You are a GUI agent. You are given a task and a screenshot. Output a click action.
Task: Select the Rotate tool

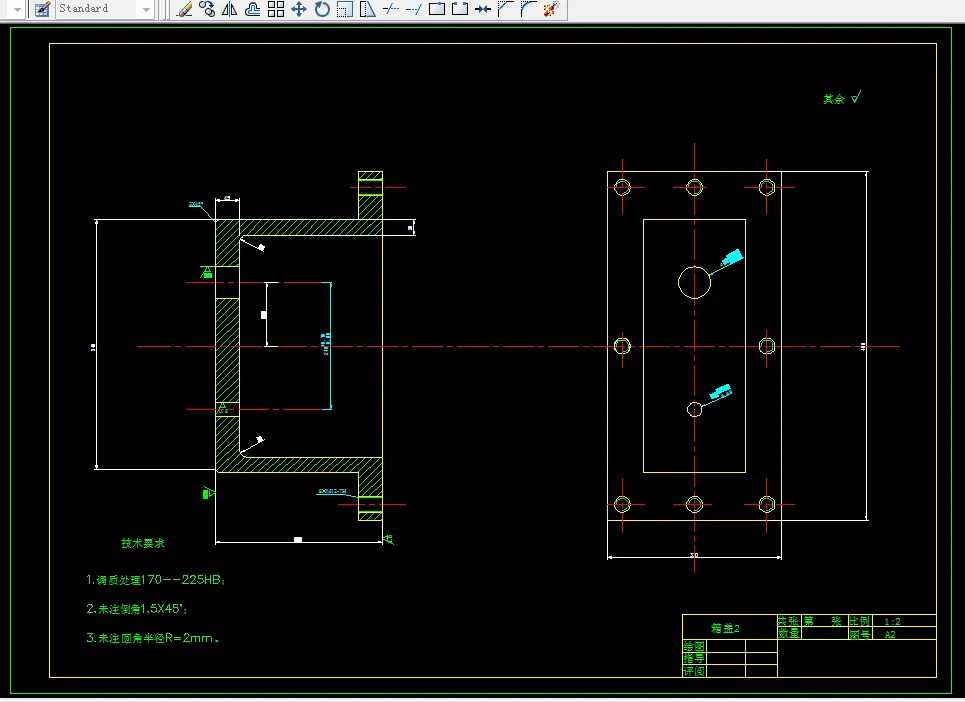322,9
